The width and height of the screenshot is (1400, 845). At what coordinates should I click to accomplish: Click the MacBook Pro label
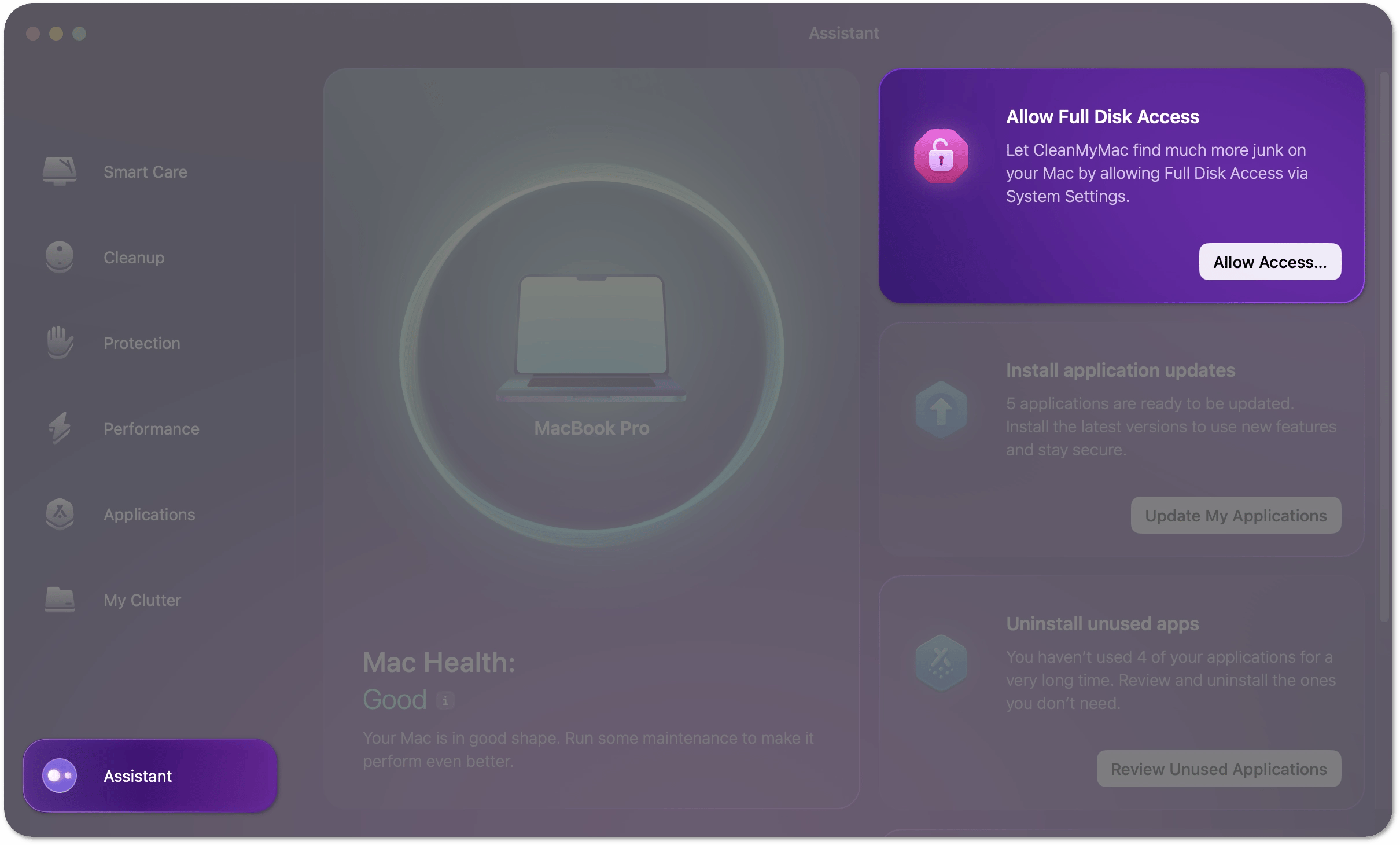coord(591,428)
